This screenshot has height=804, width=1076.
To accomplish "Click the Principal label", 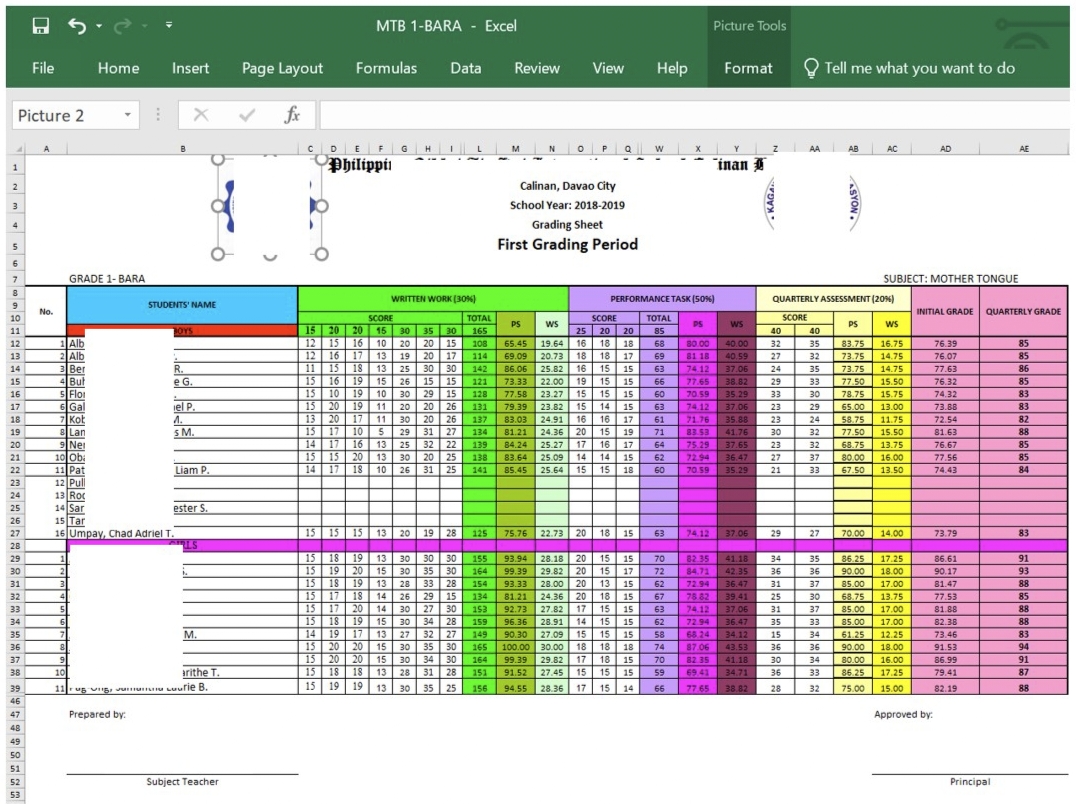I will click(970, 781).
